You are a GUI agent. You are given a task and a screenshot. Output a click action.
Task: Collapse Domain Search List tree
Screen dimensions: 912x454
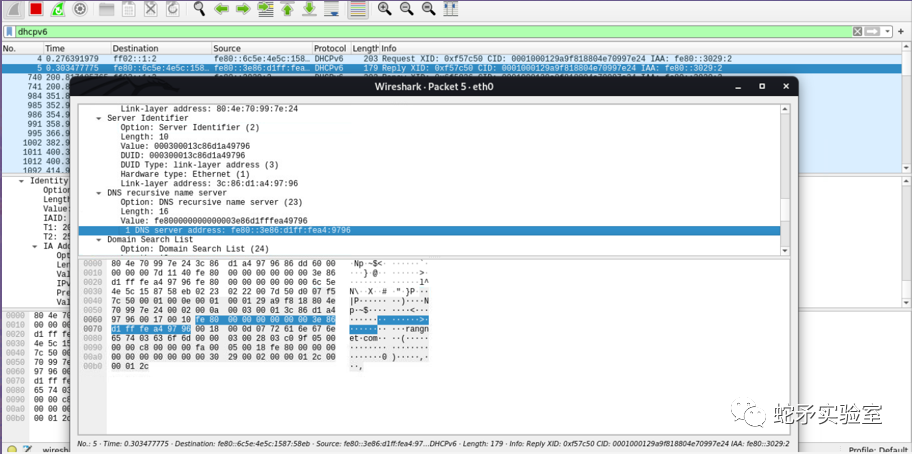(99, 239)
